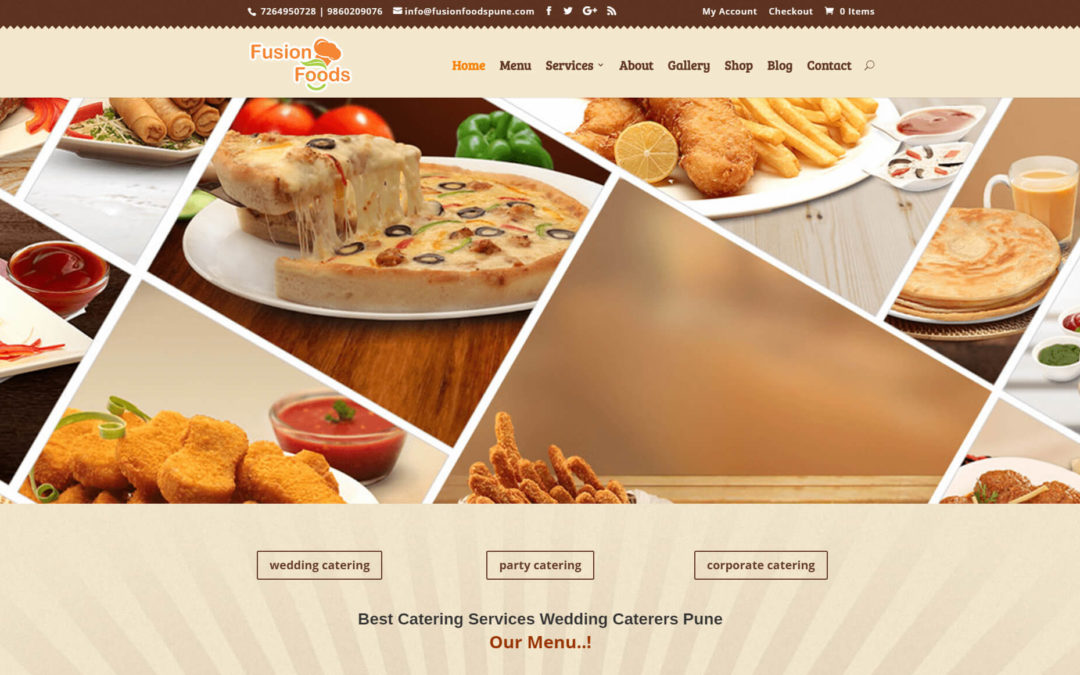Click the envelope email icon
Image resolution: width=1080 pixels, height=675 pixels.
pos(397,11)
